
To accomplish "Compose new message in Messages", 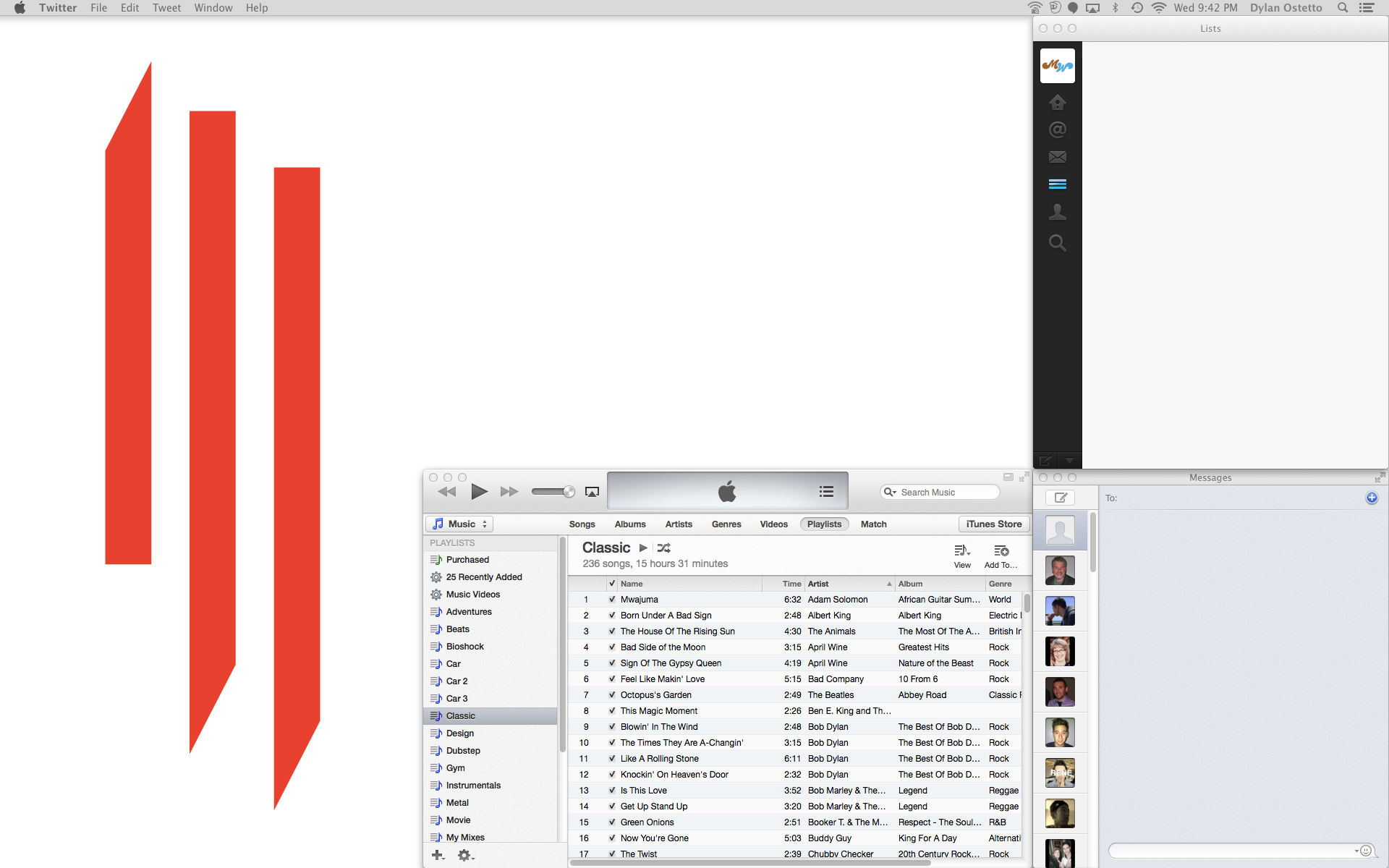I will pyautogui.click(x=1061, y=498).
